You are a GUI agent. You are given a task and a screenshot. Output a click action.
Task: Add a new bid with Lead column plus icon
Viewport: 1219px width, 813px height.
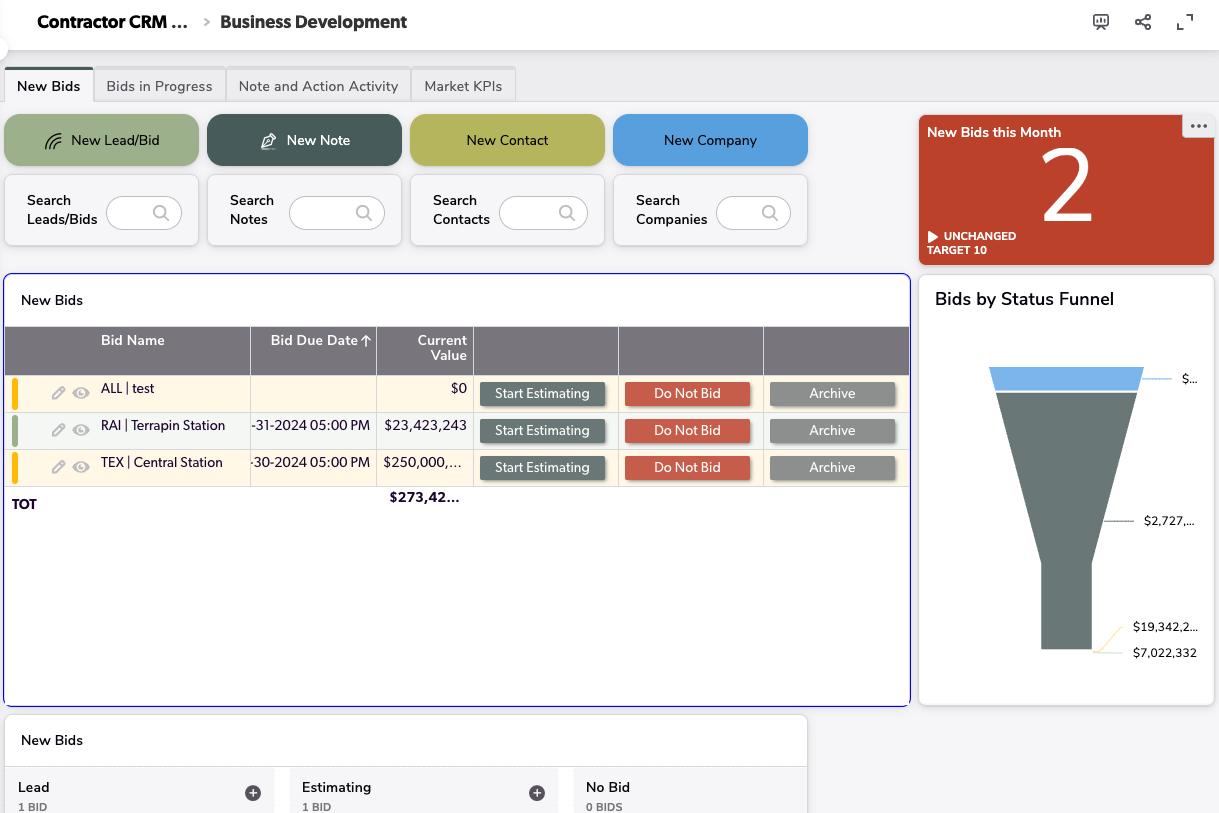point(253,792)
